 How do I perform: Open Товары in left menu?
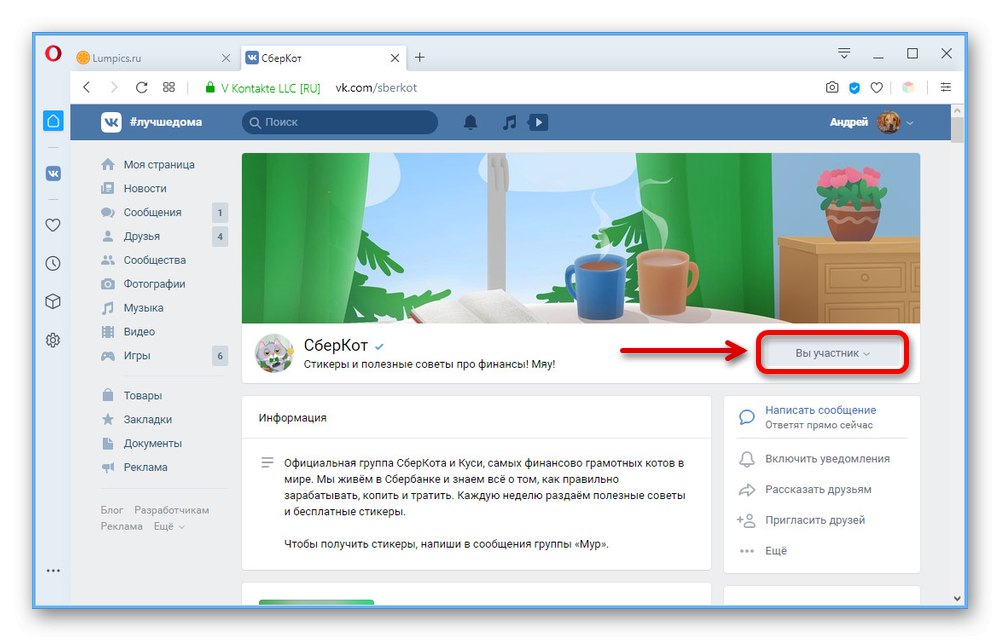[x=142, y=395]
